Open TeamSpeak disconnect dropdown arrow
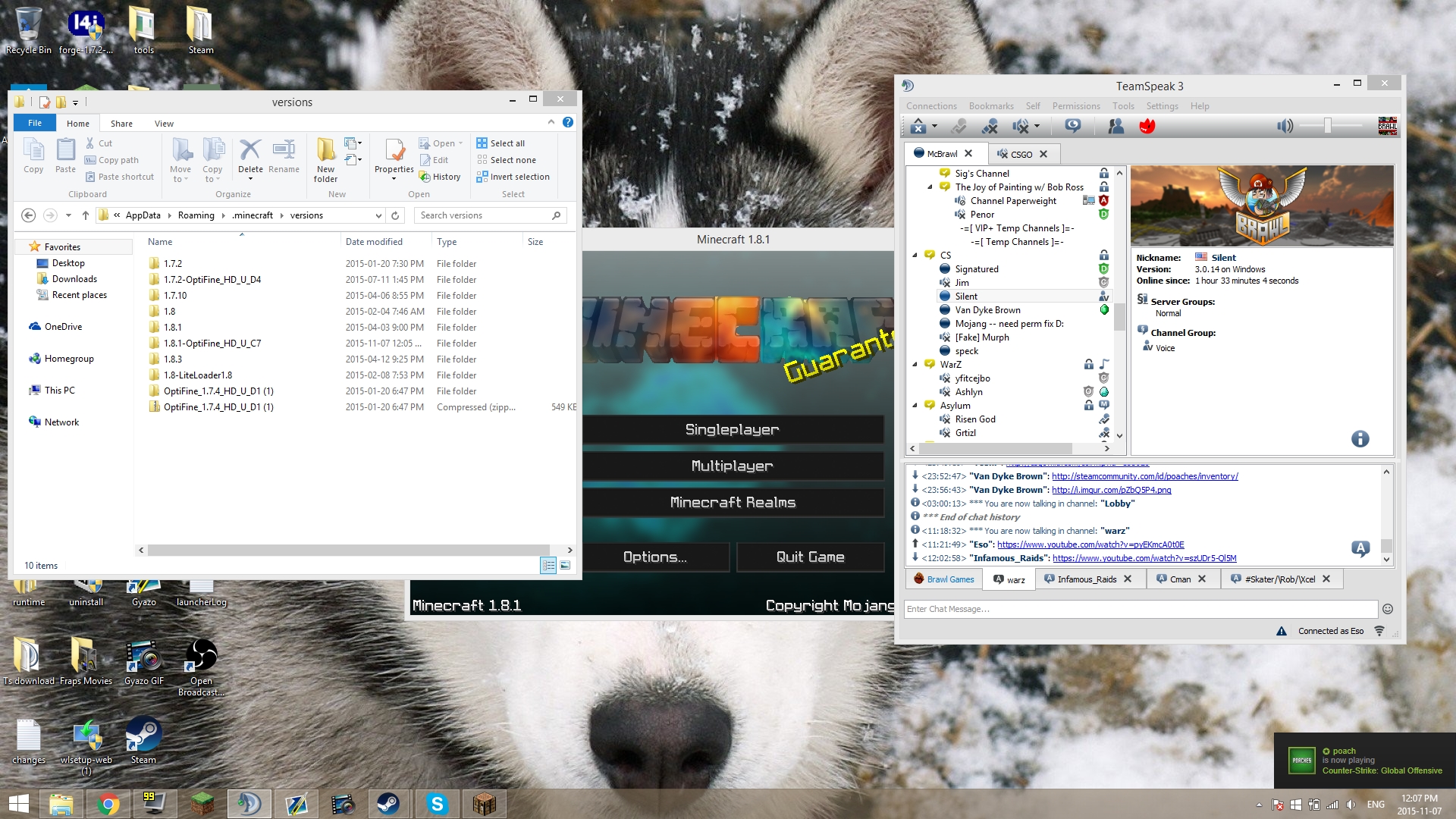The width and height of the screenshot is (1456, 819). pyautogui.click(x=934, y=126)
